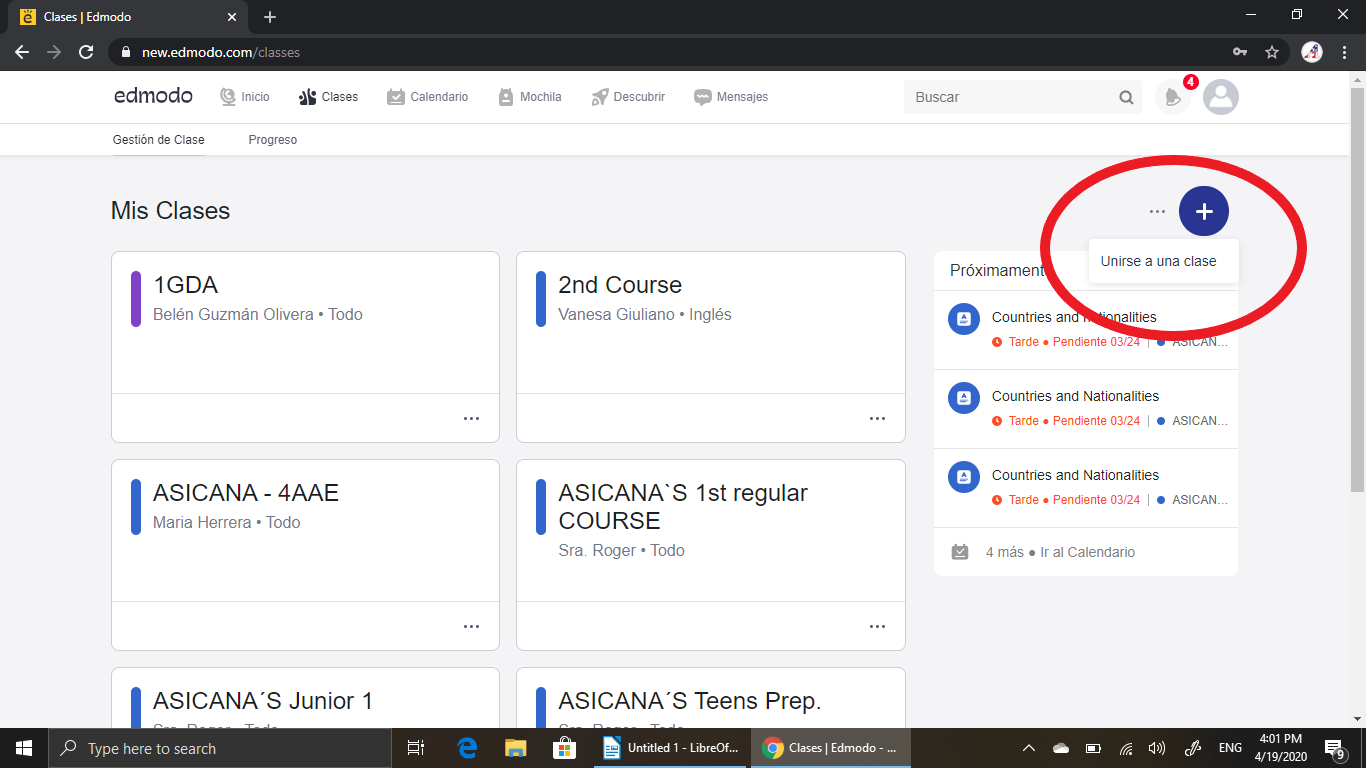Open the Calendario page
The image size is (1366, 768).
pyautogui.click(x=427, y=97)
